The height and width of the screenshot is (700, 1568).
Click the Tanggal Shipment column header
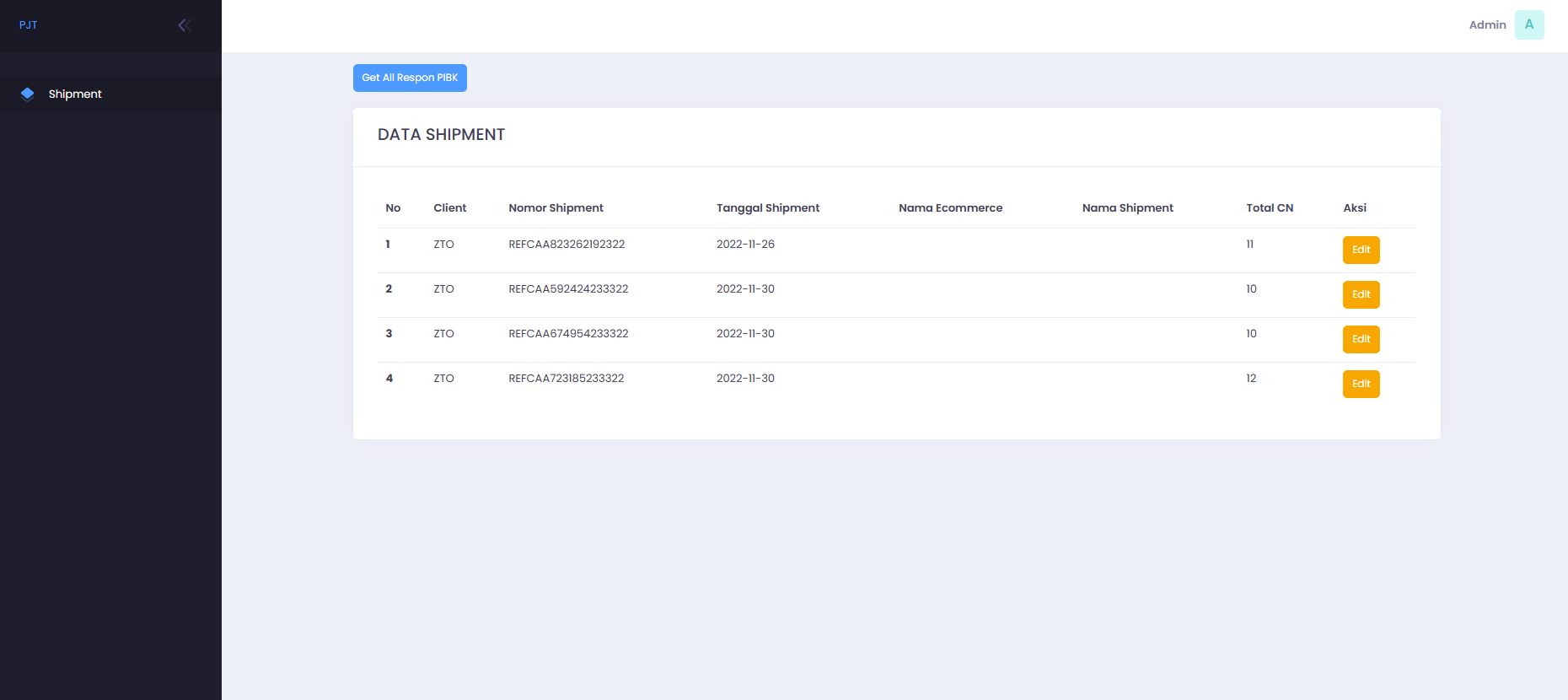768,208
